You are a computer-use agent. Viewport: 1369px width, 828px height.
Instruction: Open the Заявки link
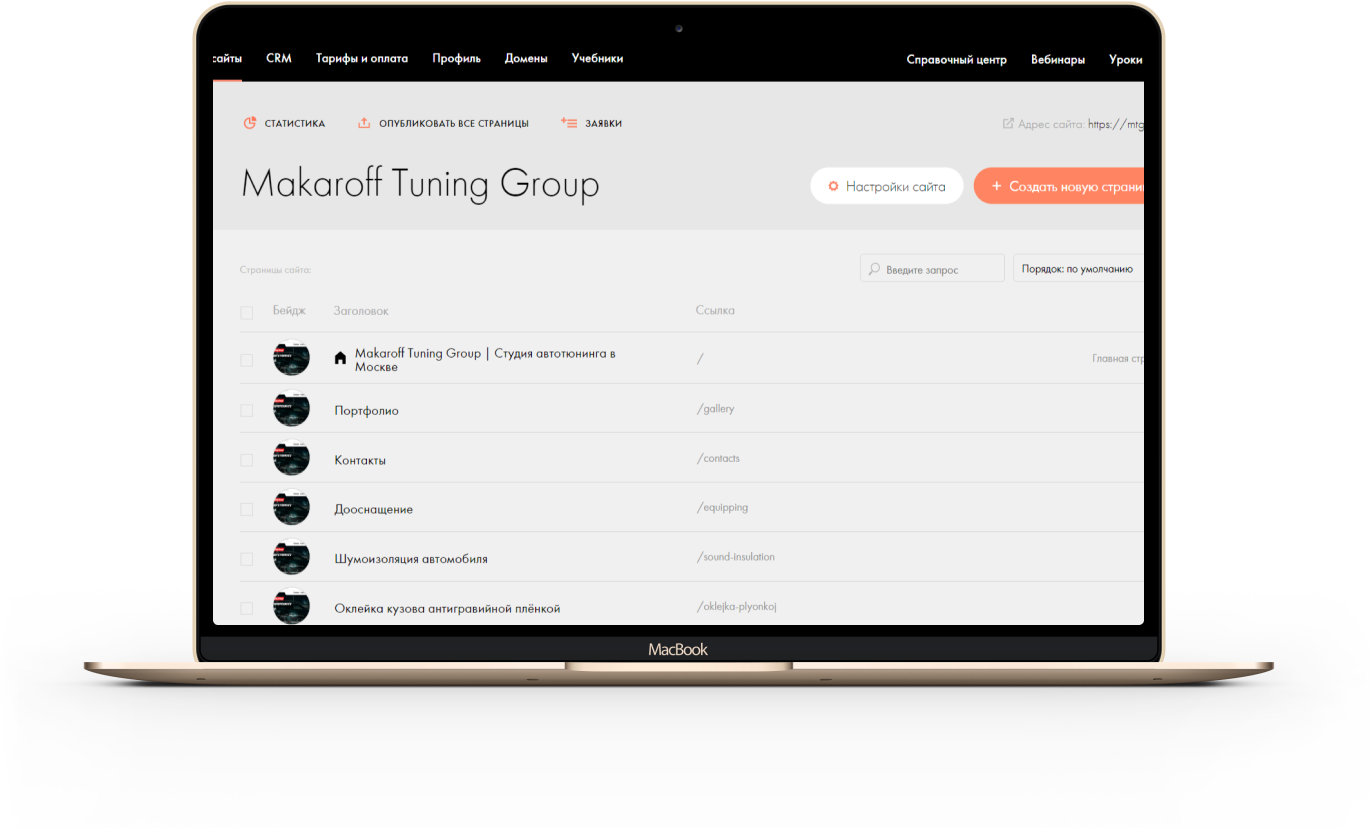(x=603, y=124)
